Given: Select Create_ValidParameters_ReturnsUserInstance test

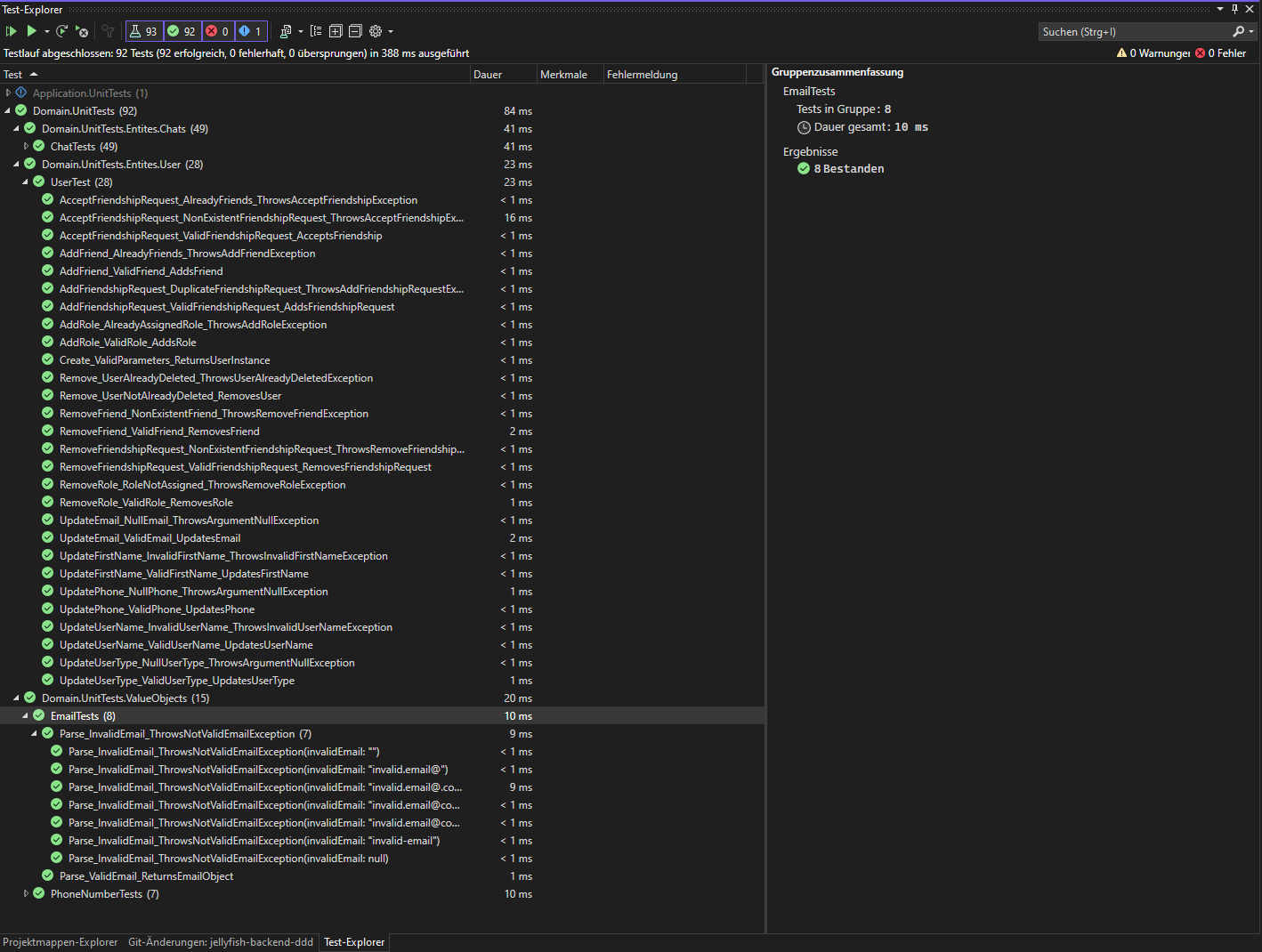Looking at the screenshot, I should click(x=165, y=360).
